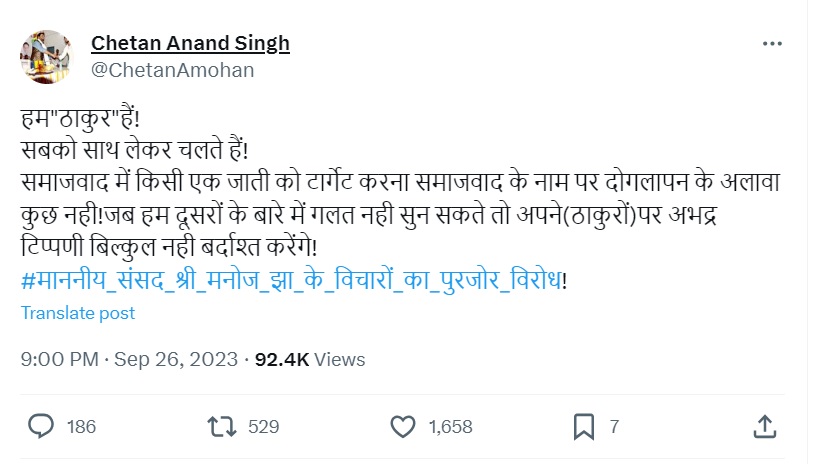Open the blue hashtag about मनोज झा
The image size is (815, 469).
(x=290, y=282)
